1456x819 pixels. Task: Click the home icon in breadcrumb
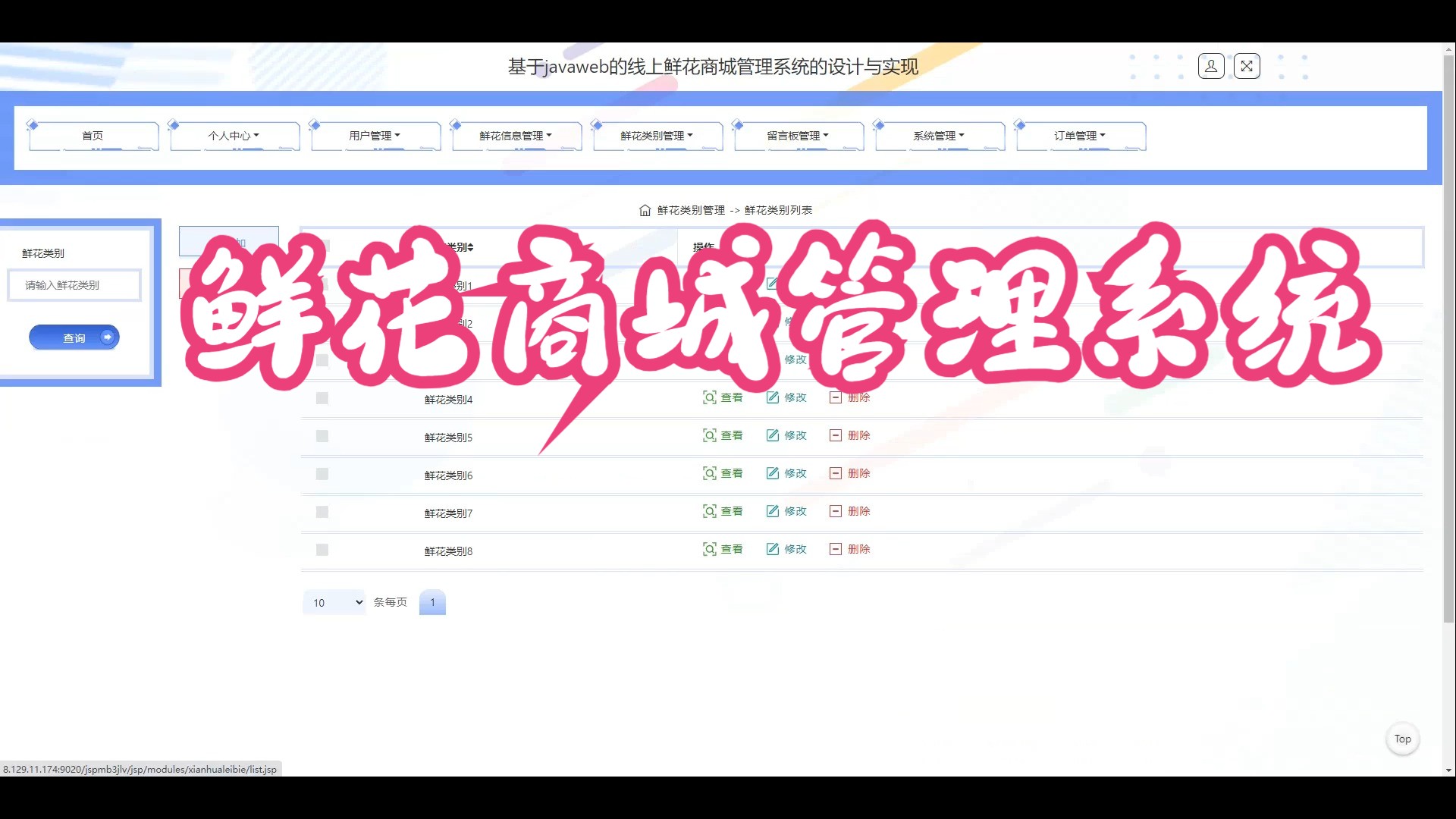(645, 210)
